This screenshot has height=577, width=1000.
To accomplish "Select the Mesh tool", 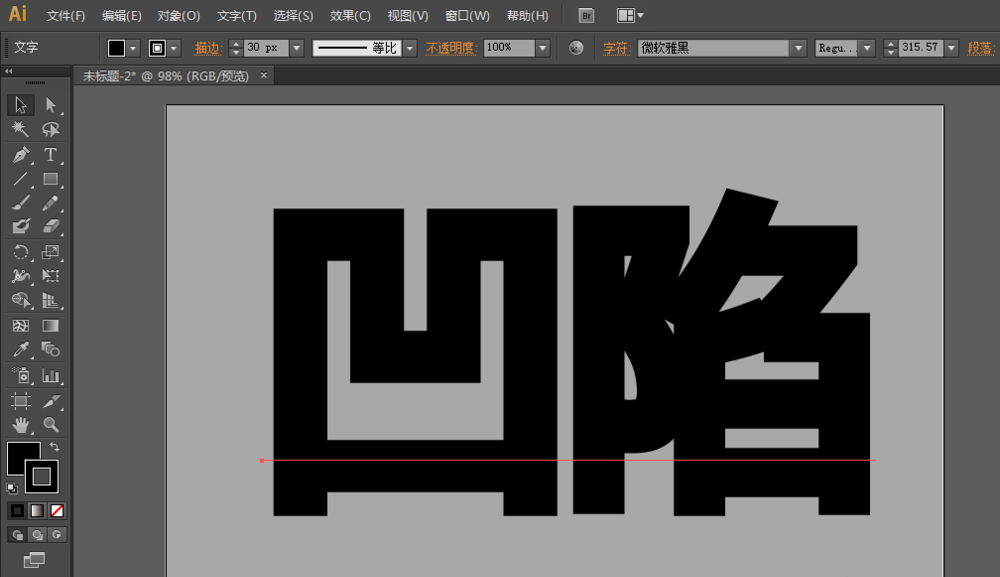I will pyautogui.click(x=20, y=326).
